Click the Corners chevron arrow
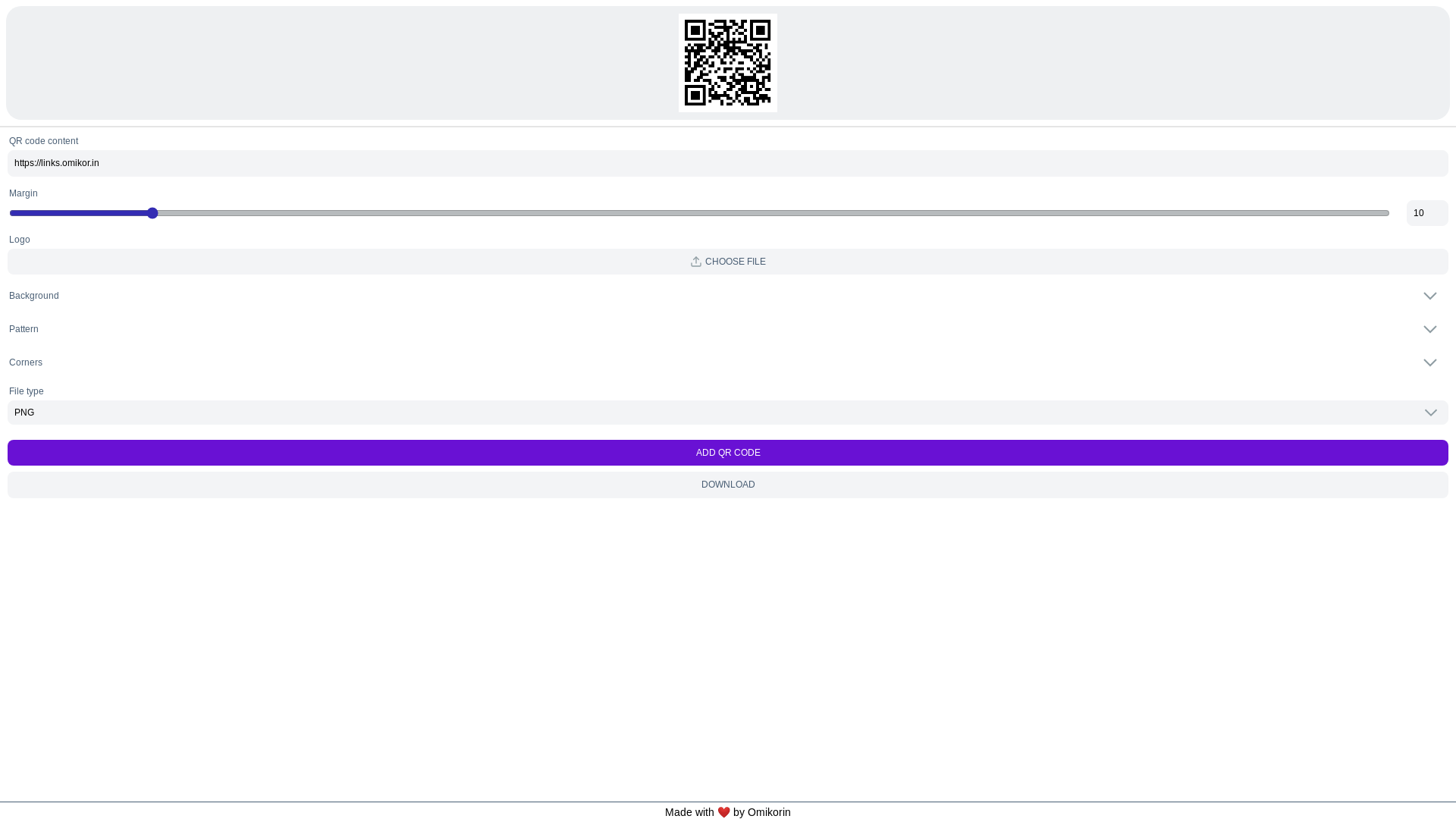The height and width of the screenshot is (819, 1456). [x=1430, y=362]
